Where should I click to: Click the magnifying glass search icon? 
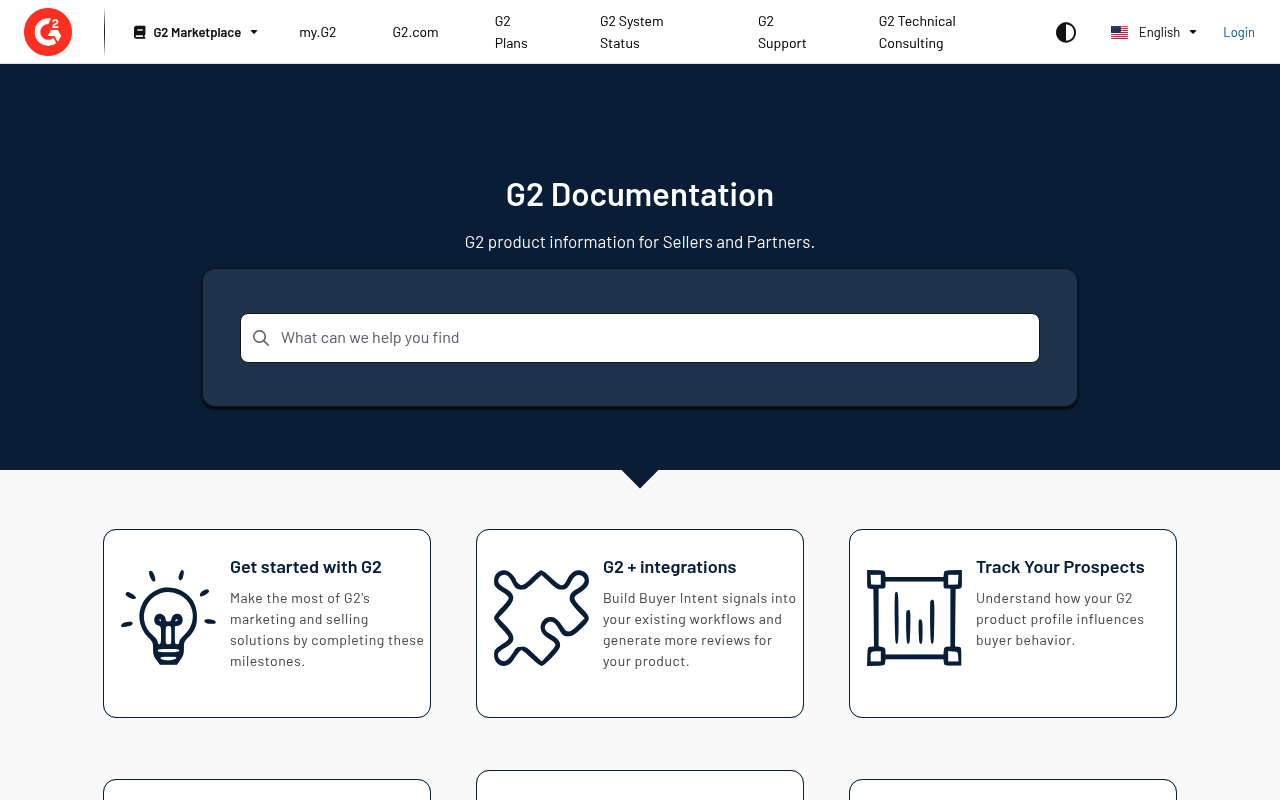tap(261, 338)
